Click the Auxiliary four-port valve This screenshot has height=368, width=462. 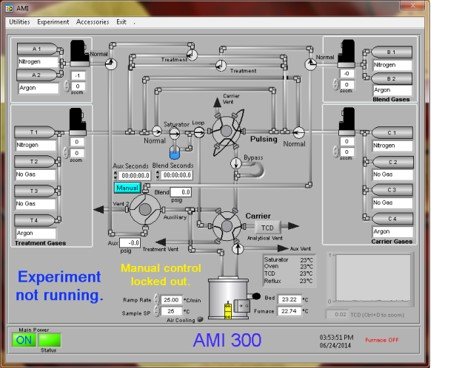[x=145, y=210]
